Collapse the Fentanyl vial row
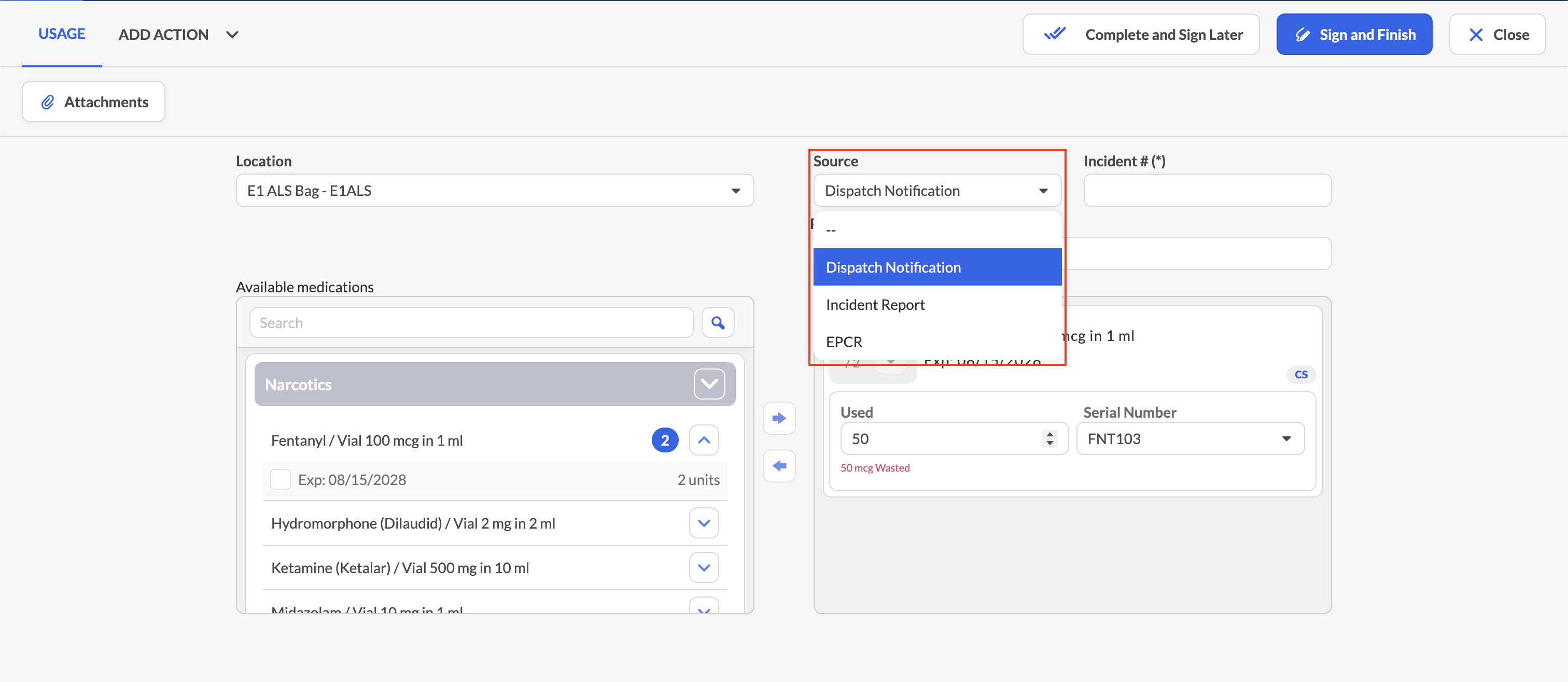 tap(704, 440)
